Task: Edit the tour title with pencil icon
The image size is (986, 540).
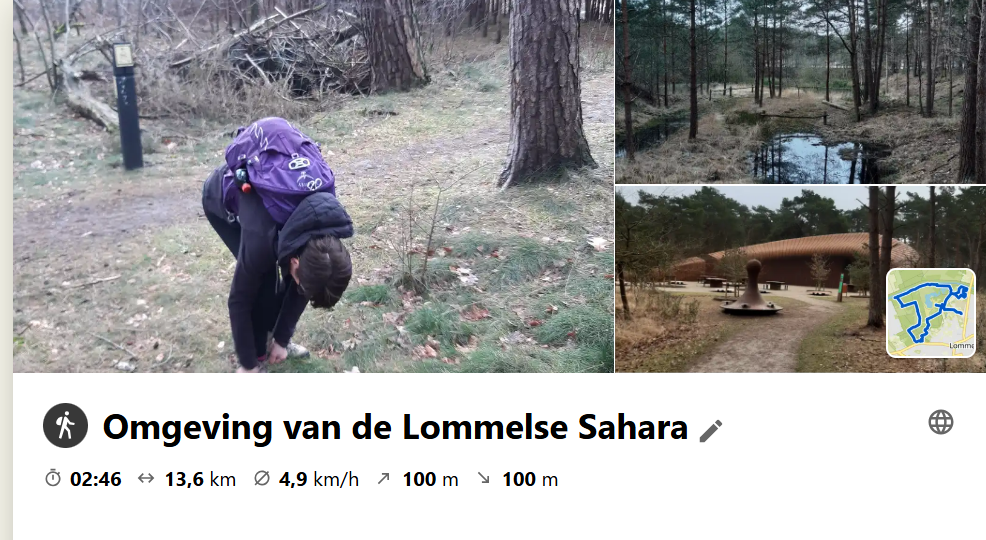Action: coord(711,431)
